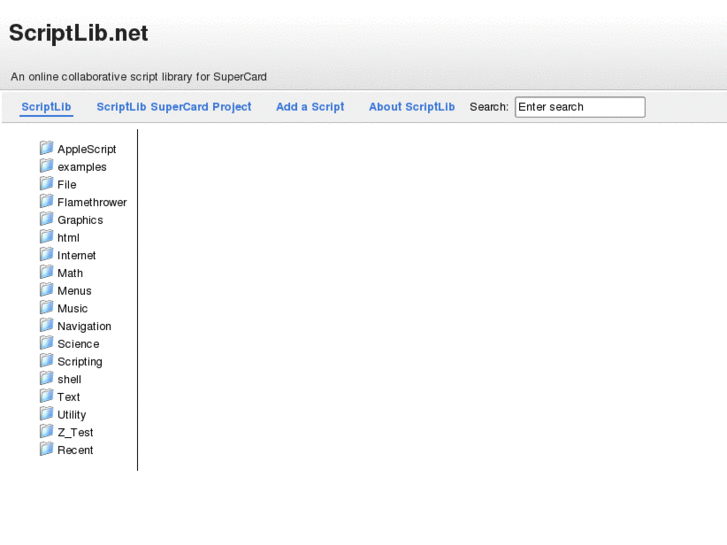Viewport: 727px width, 545px height.
Task: Select the Flamethrower category label
Action: pos(92,202)
